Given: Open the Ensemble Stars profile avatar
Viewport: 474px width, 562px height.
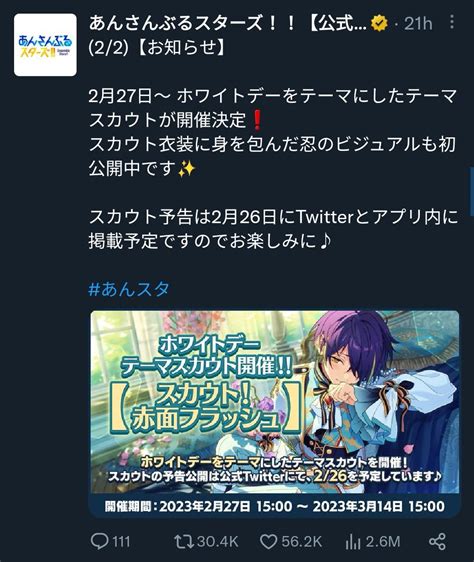Looking at the screenshot, I should tap(45, 45).
